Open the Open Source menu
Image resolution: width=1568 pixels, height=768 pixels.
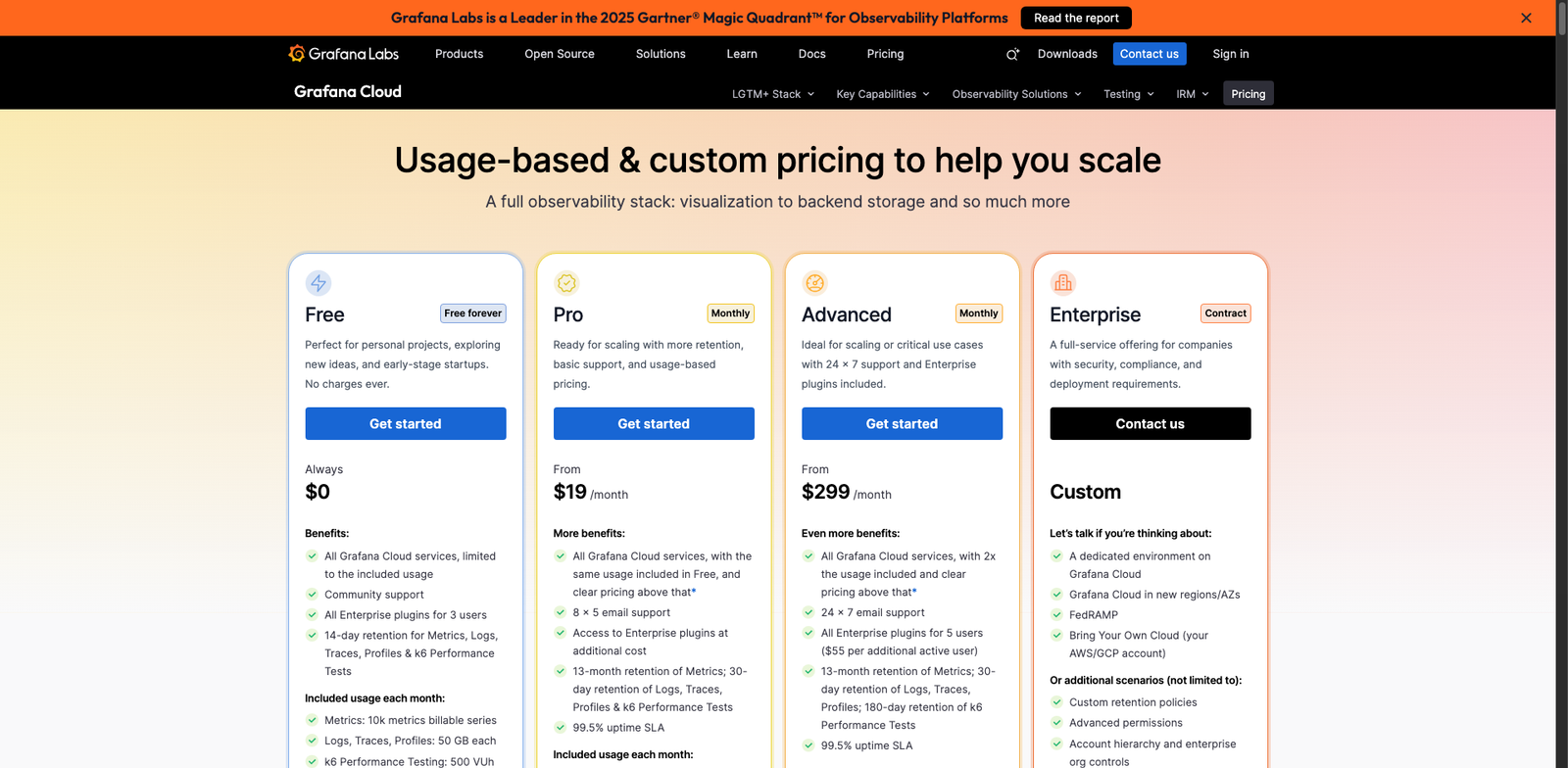(x=560, y=54)
